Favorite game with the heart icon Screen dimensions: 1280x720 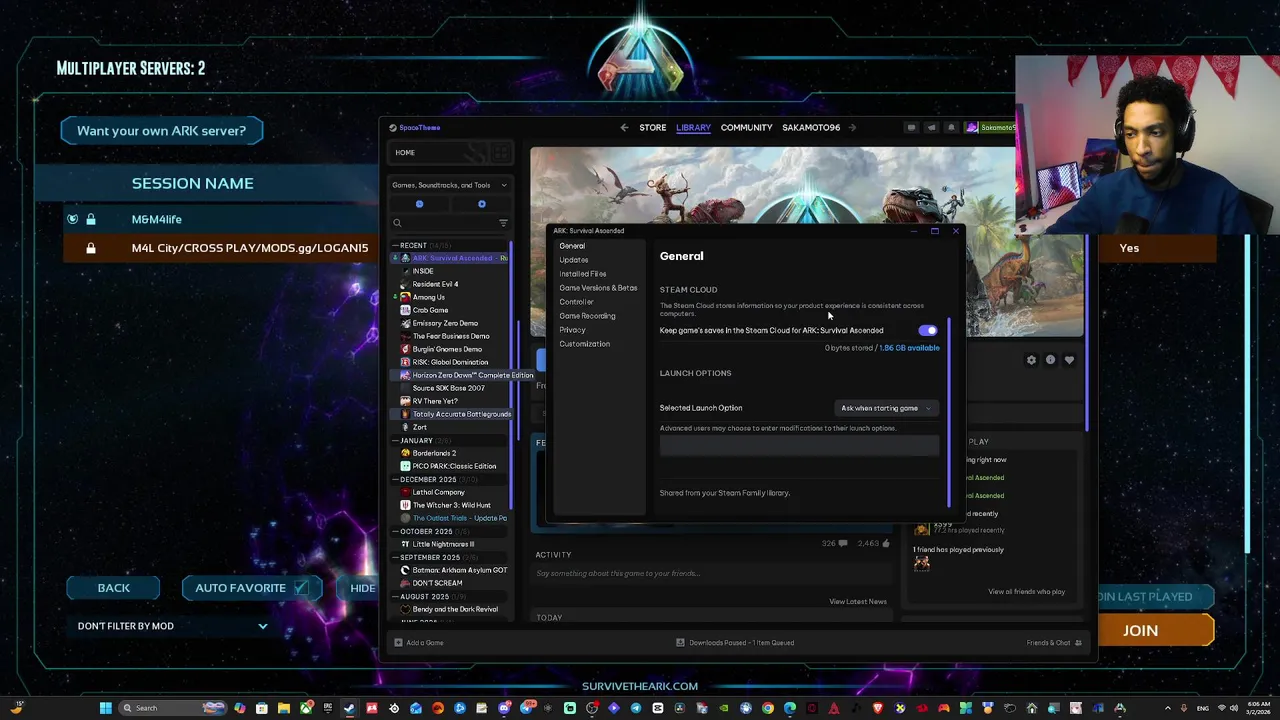pyautogui.click(x=1069, y=360)
